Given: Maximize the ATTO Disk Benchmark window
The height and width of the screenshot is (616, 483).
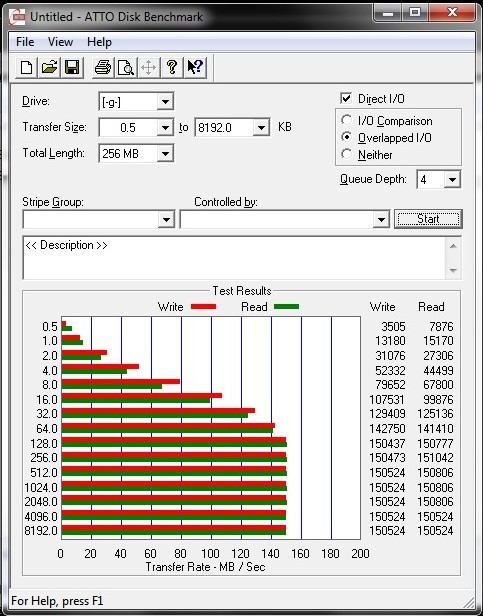Looking at the screenshot, I should [x=415, y=13].
